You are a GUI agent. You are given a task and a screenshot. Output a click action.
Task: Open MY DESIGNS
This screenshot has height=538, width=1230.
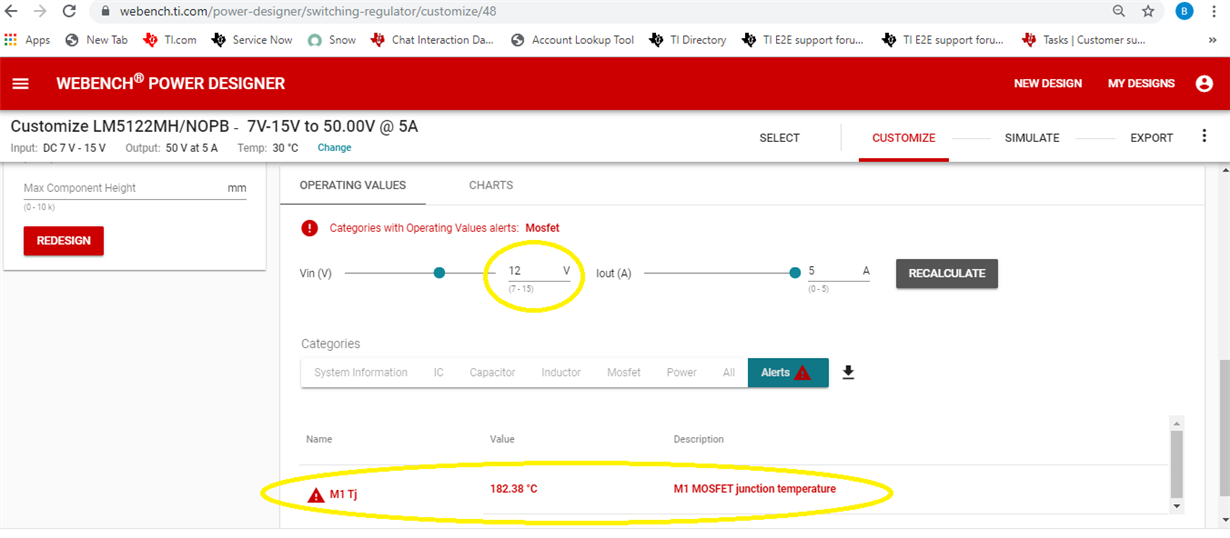pyautogui.click(x=1141, y=83)
